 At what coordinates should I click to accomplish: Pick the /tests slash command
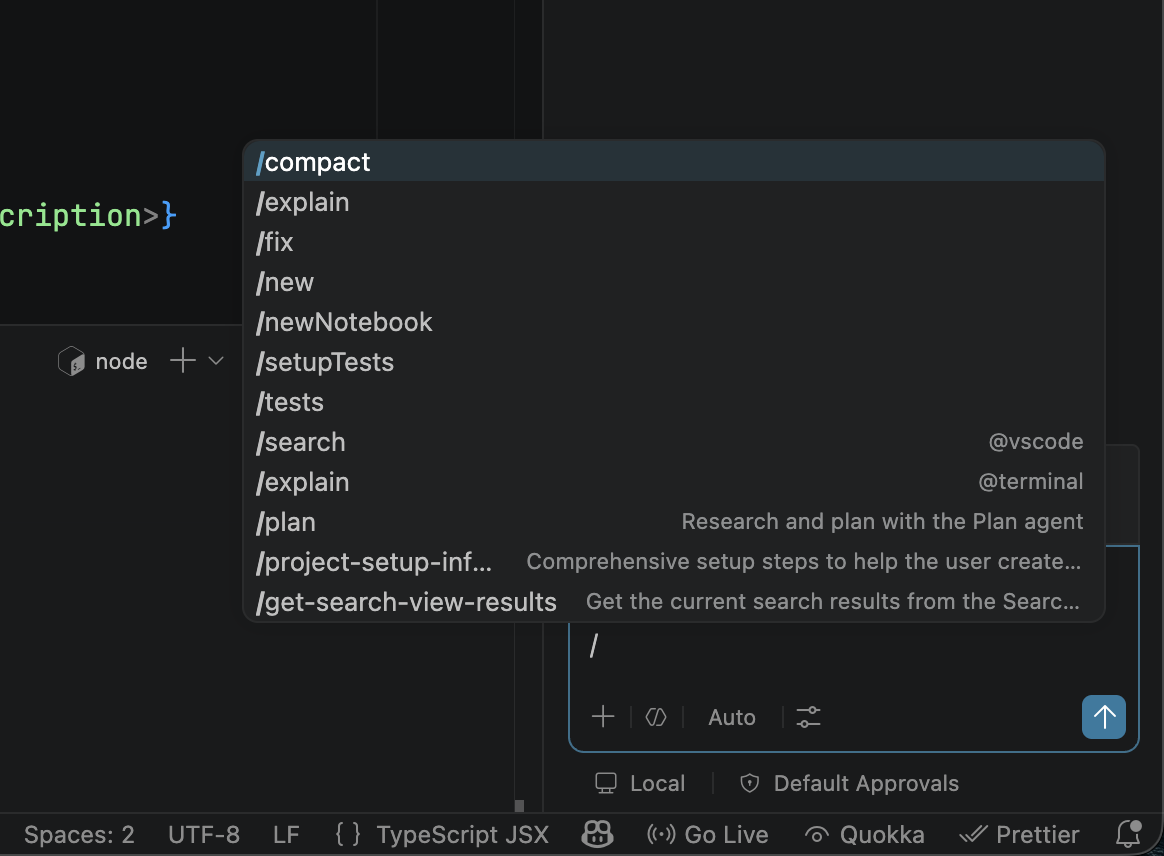point(674,402)
